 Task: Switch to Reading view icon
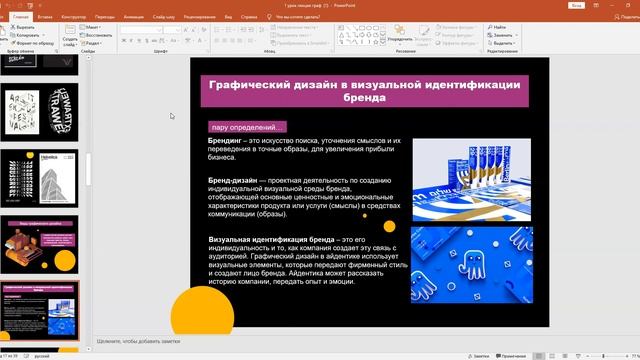click(565, 356)
